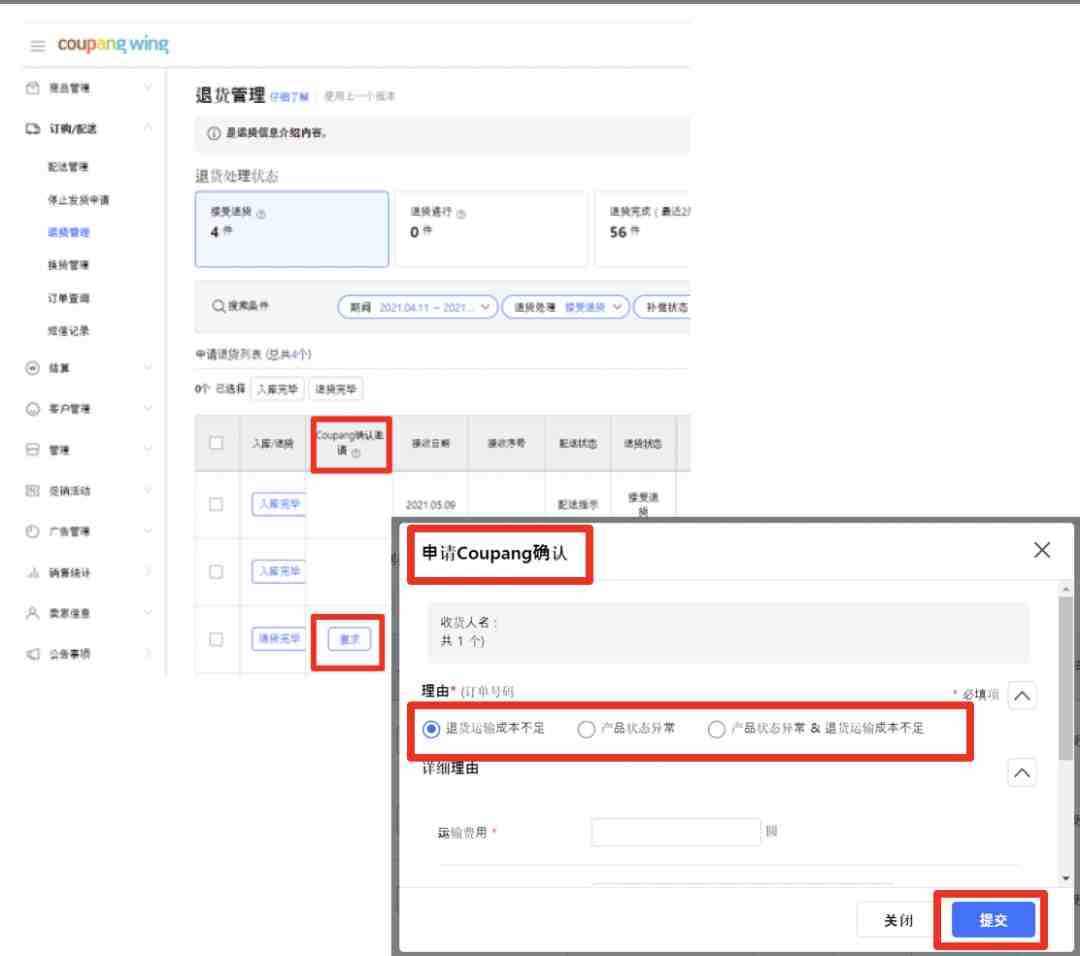Image resolution: width=1080 pixels, height=956 pixels.
Task: Tick the select-all checkbox in table header
Action: [216, 443]
